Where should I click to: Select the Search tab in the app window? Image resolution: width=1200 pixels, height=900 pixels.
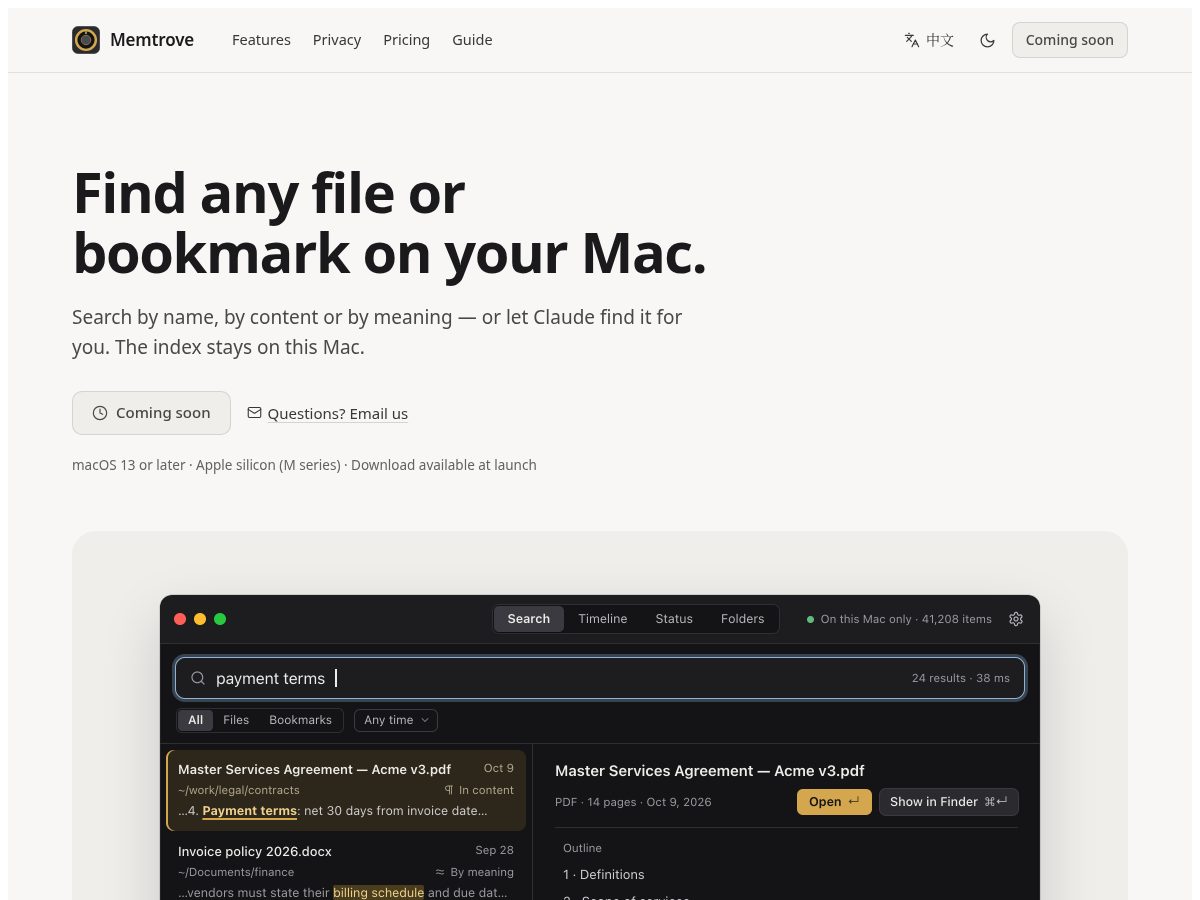528,619
